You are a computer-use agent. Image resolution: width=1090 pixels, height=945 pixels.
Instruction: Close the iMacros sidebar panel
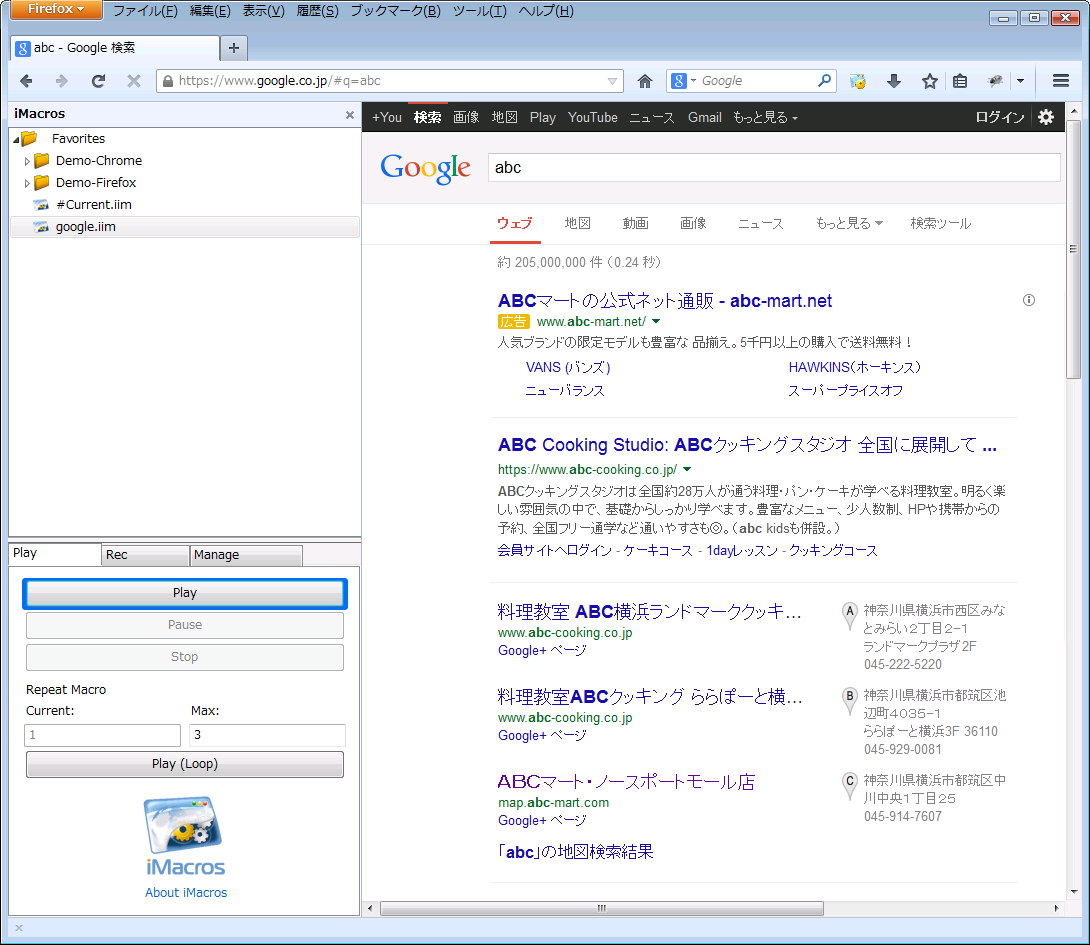[x=350, y=115]
